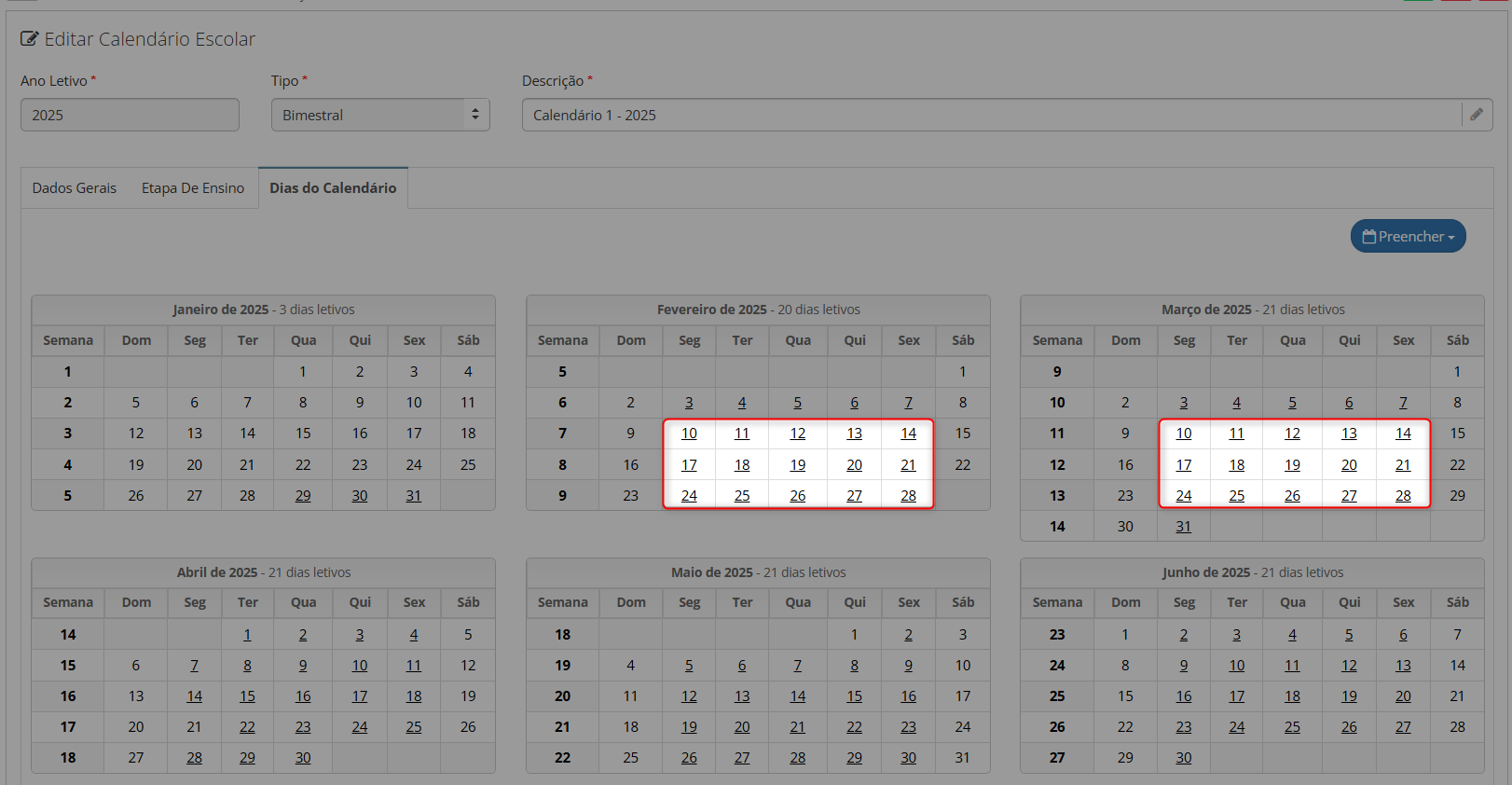Select day 30 in Junho de 2025
The image size is (1512, 785).
pos(1184,758)
